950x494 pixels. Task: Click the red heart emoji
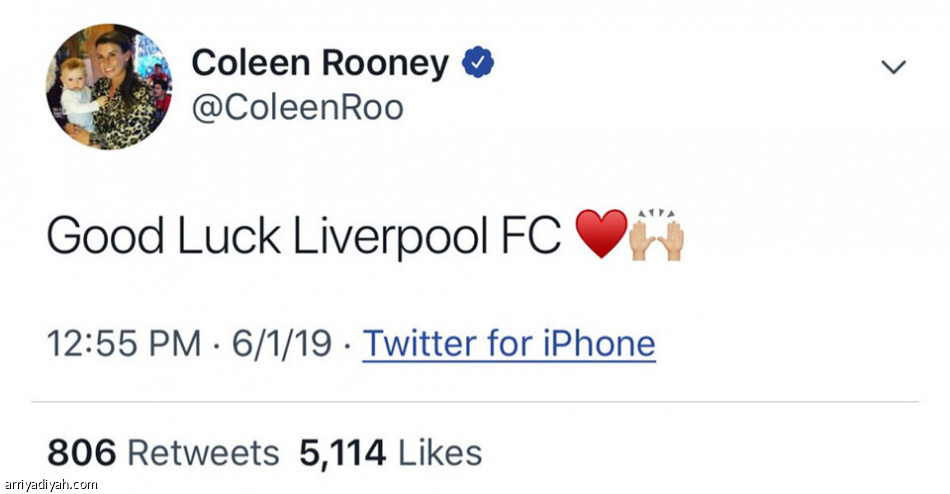(x=601, y=233)
